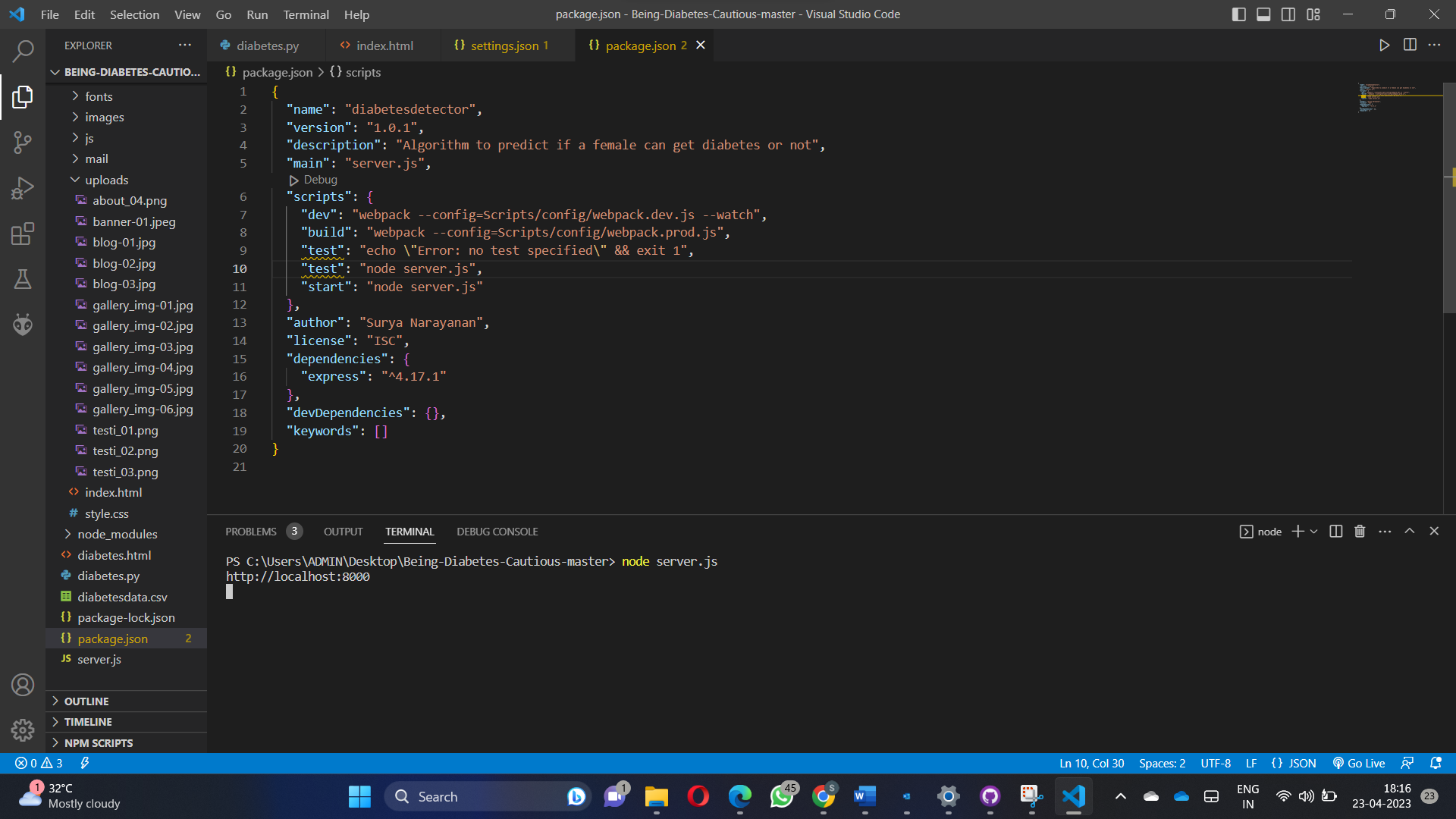Split the editor to the right
This screenshot has height=819, width=1456.
pos(1410,45)
